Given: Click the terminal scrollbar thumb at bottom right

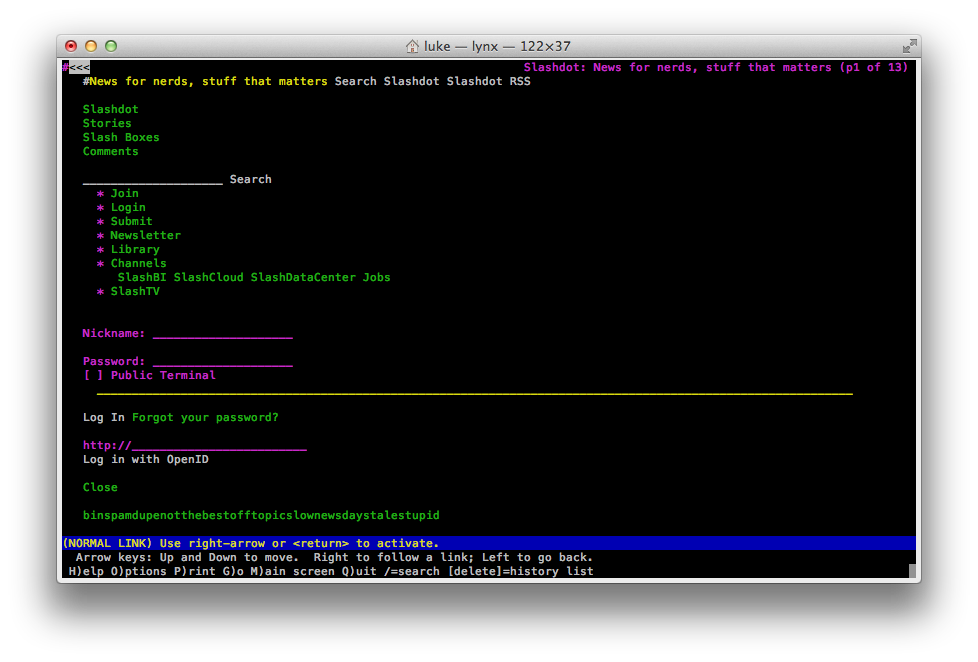Looking at the screenshot, I should point(912,571).
